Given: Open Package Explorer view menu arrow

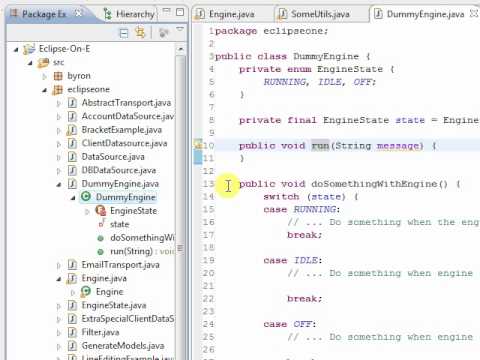Looking at the screenshot, I should (x=180, y=29).
